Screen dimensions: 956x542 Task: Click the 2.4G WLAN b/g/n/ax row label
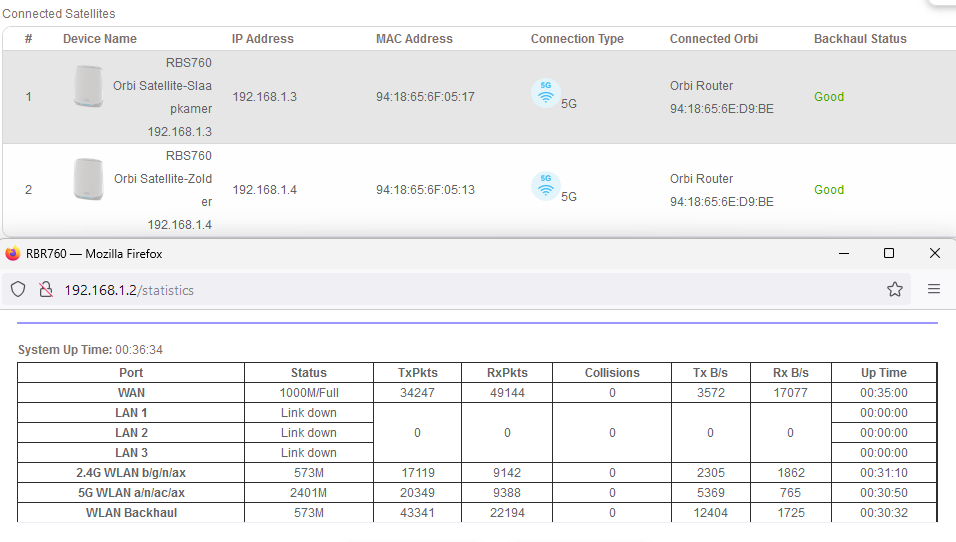coord(131,472)
